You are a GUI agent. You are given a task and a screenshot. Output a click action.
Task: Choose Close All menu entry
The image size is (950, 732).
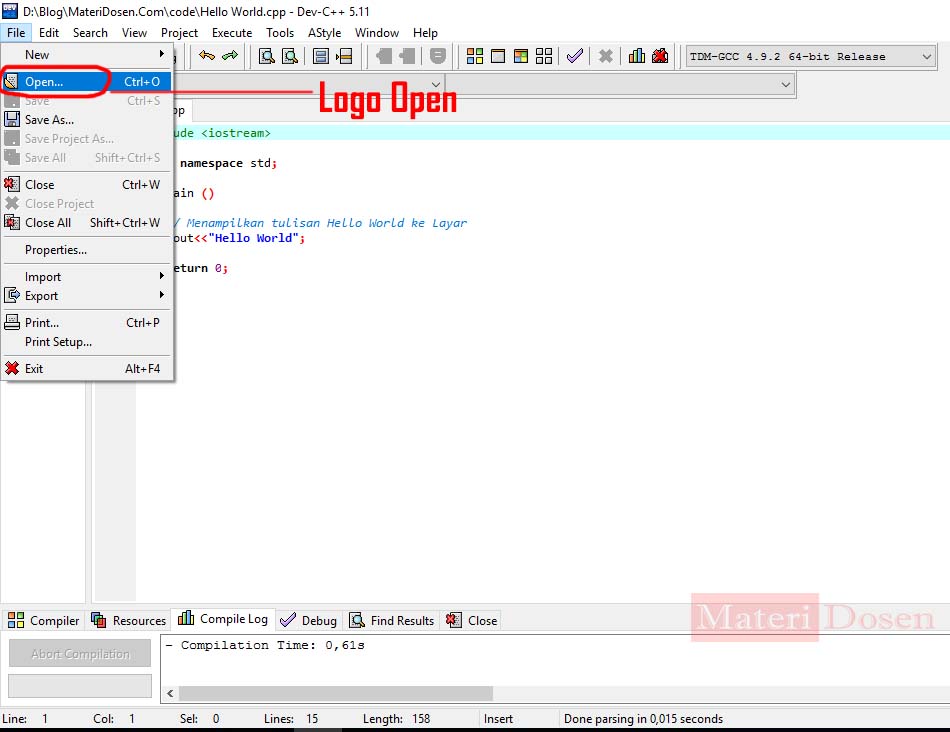click(87, 222)
